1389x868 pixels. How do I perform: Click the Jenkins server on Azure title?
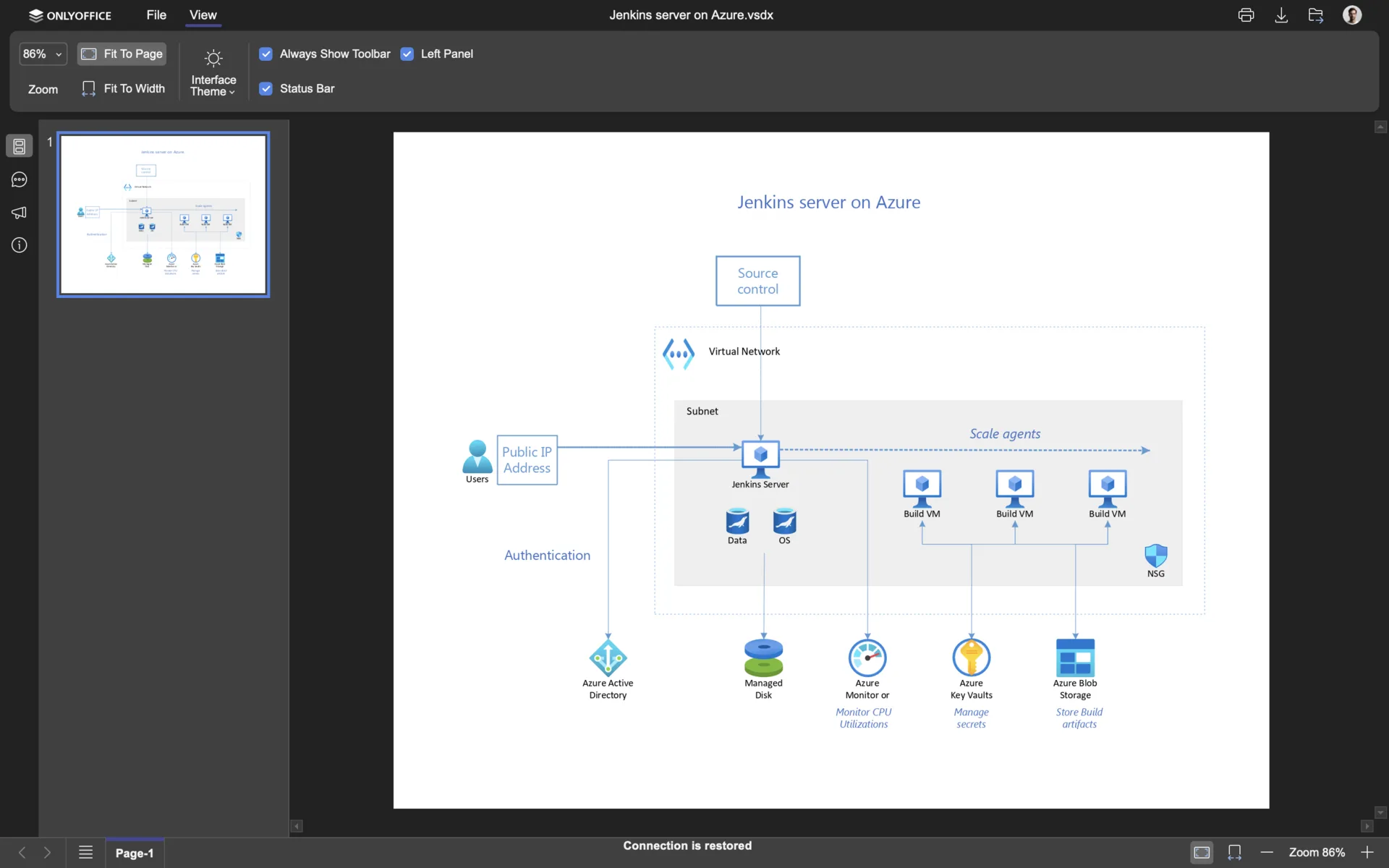[829, 203]
